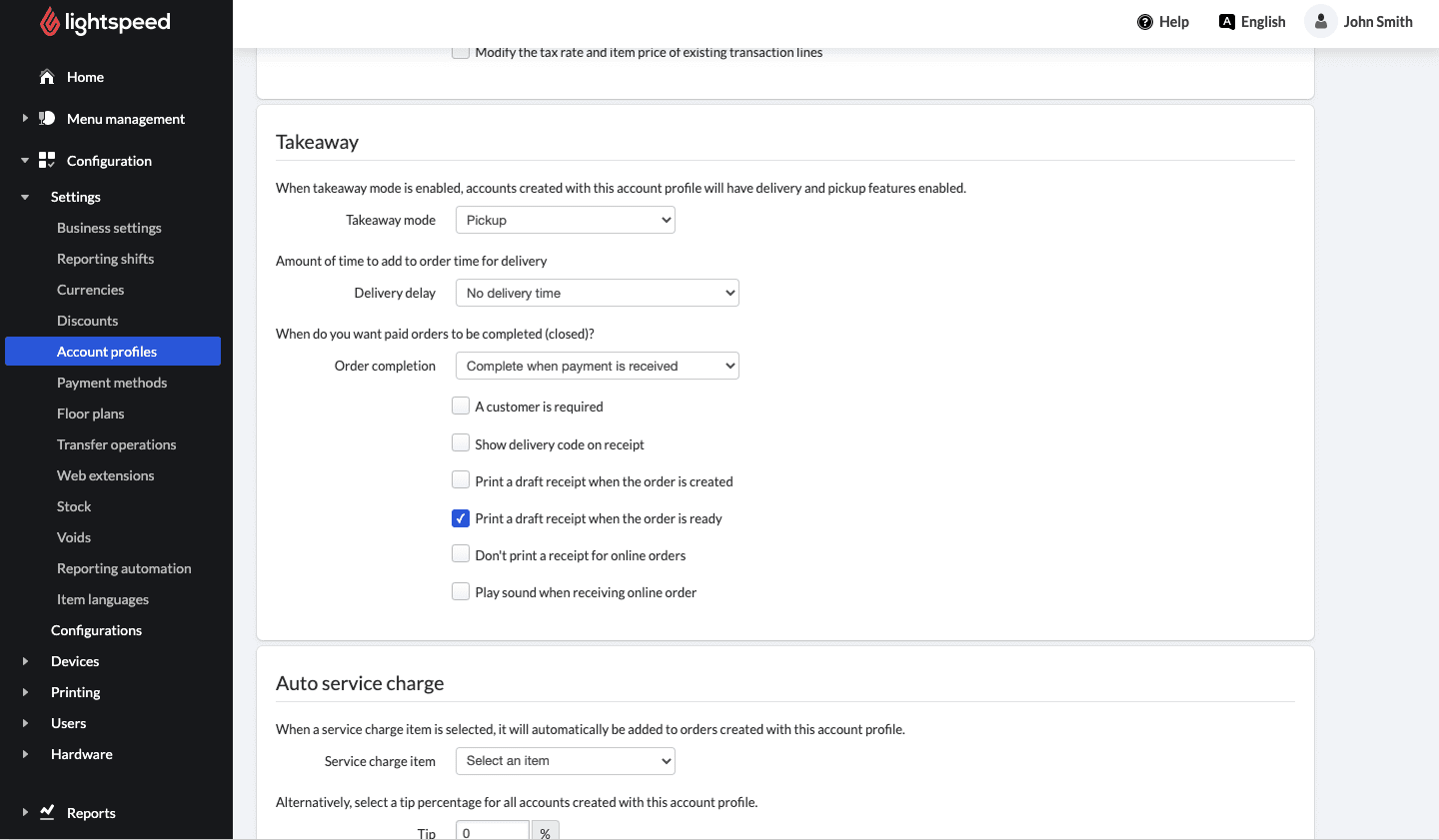Go to Floor plans
Image resolution: width=1439 pixels, height=840 pixels.
coord(90,414)
